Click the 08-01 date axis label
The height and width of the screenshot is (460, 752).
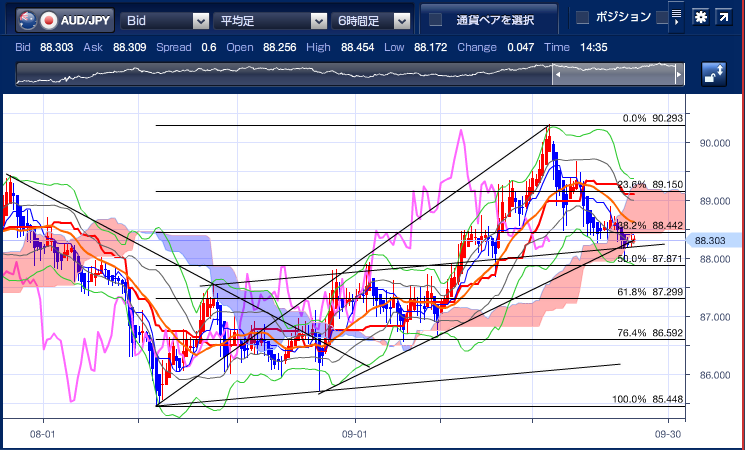click(43, 434)
